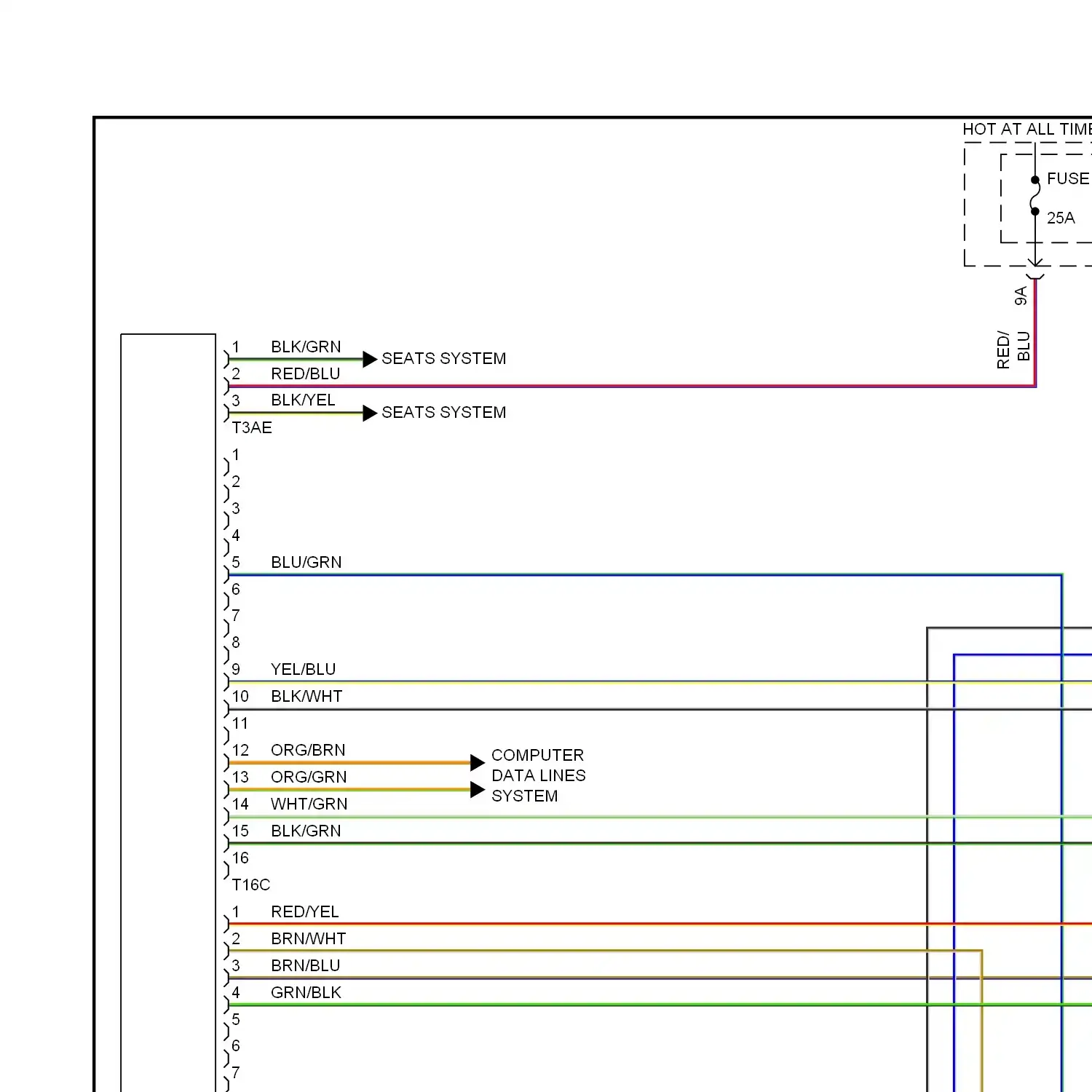The height and width of the screenshot is (1092, 1092).
Task: Select pin number 9 next to YEL/BLU
Action: click(236, 669)
